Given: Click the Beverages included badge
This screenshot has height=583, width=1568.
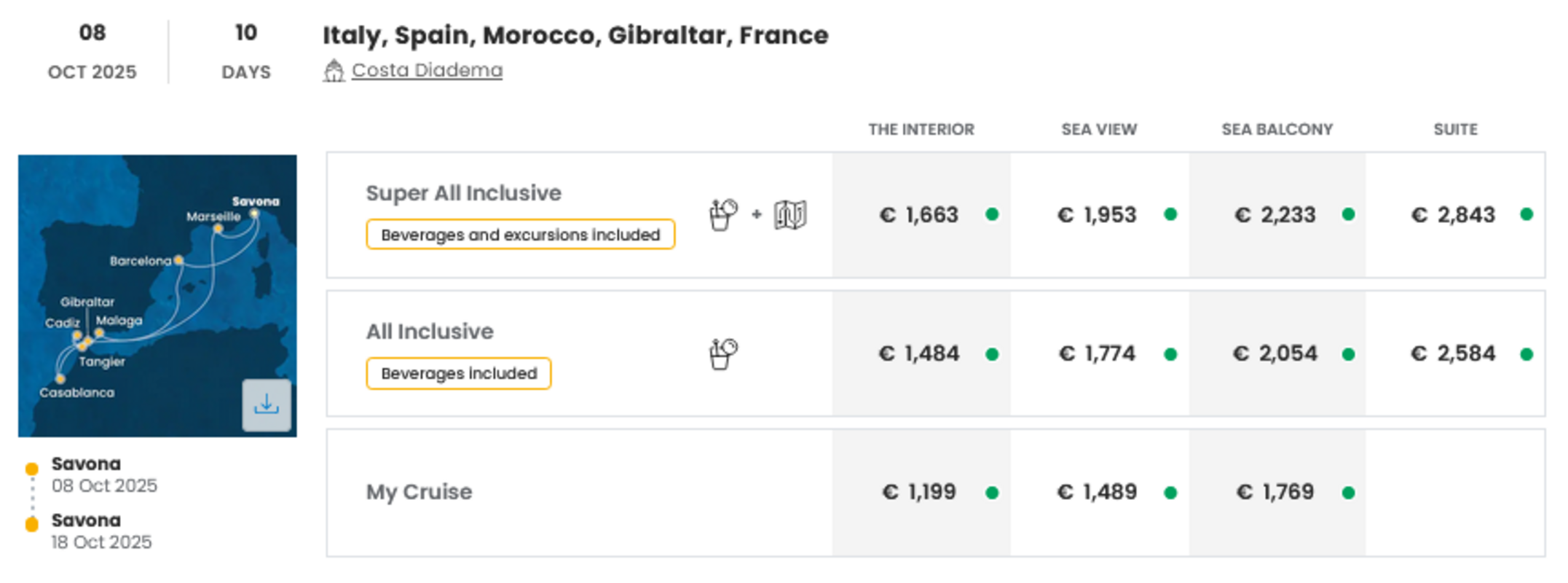Looking at the screenshot, I should tap(459, 373).
